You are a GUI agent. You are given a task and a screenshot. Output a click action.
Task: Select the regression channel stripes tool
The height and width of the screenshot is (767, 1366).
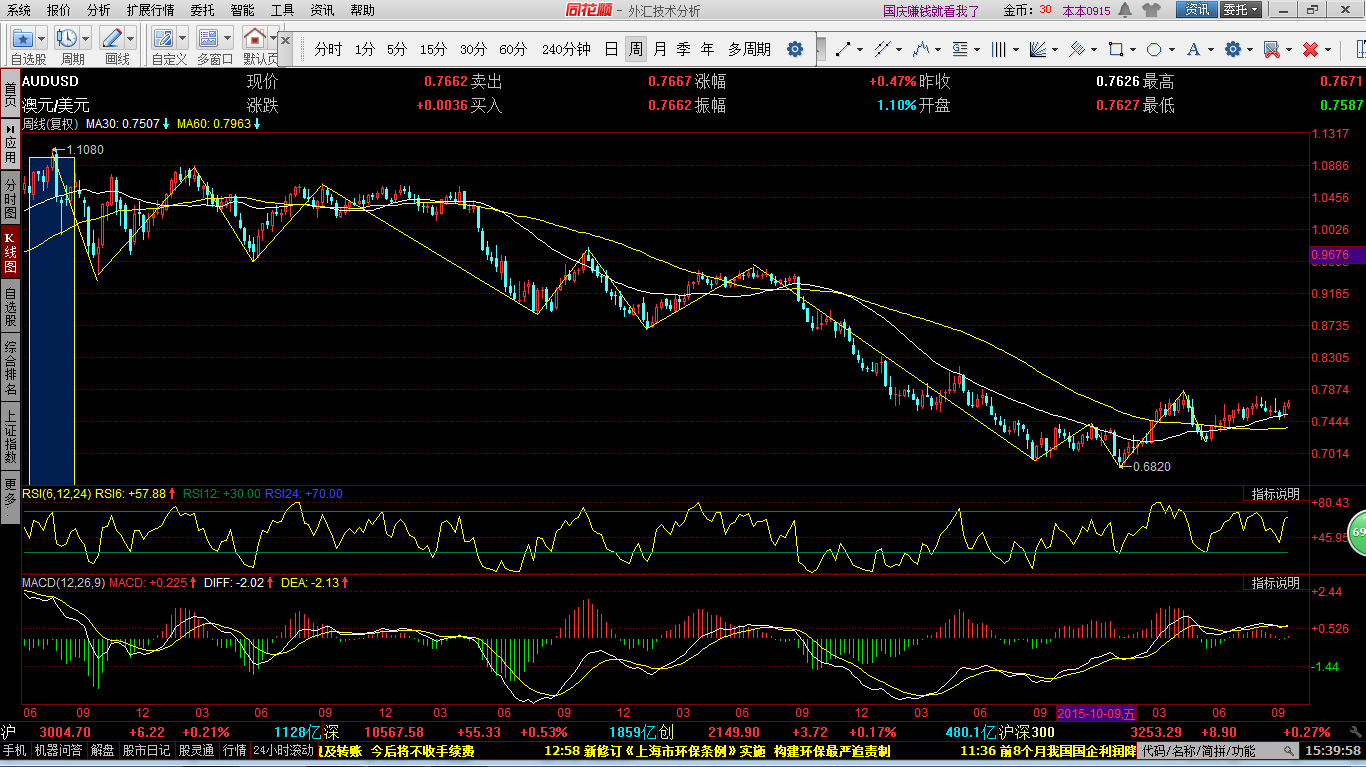click(1077, 49)
